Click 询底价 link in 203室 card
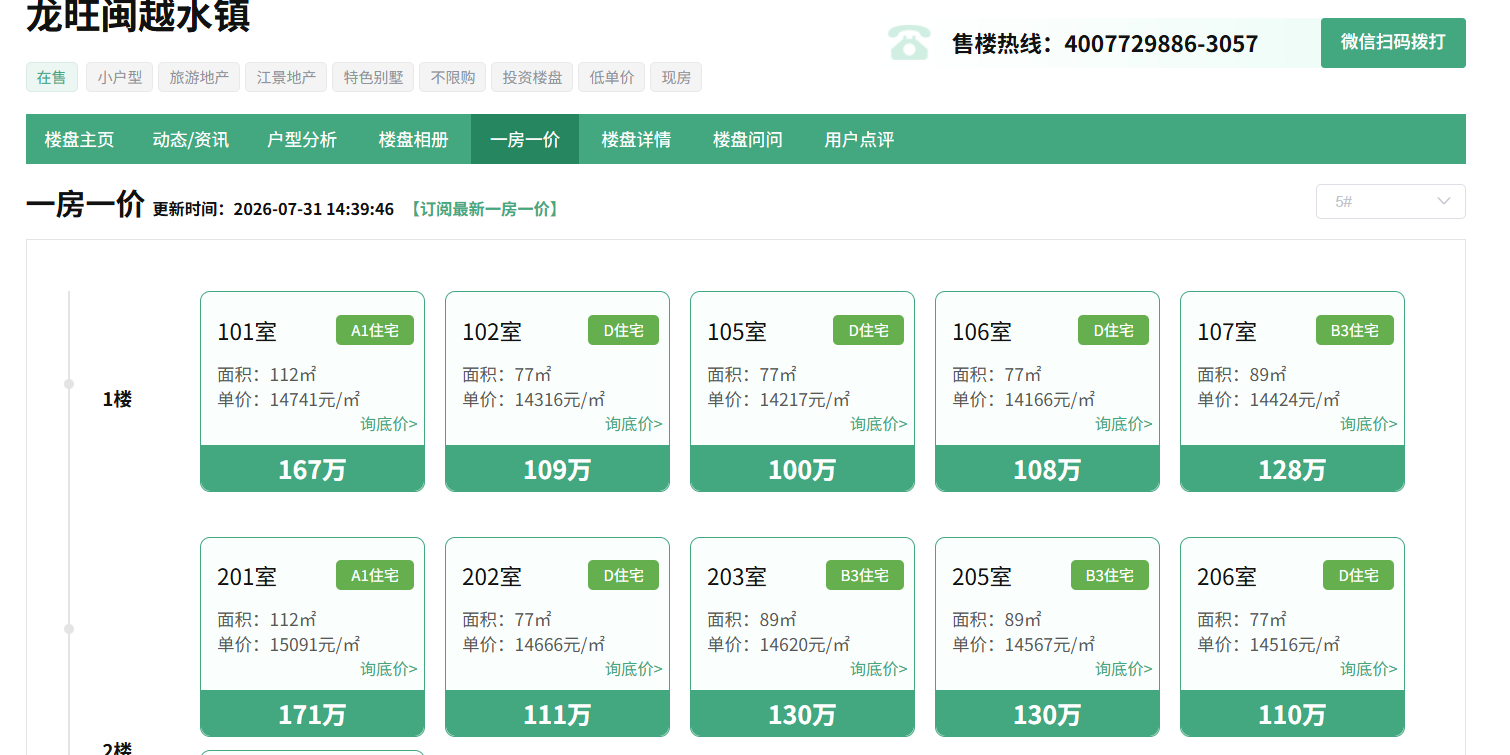The width and height of the screenshot is (1510, 755). coord(879,669)
